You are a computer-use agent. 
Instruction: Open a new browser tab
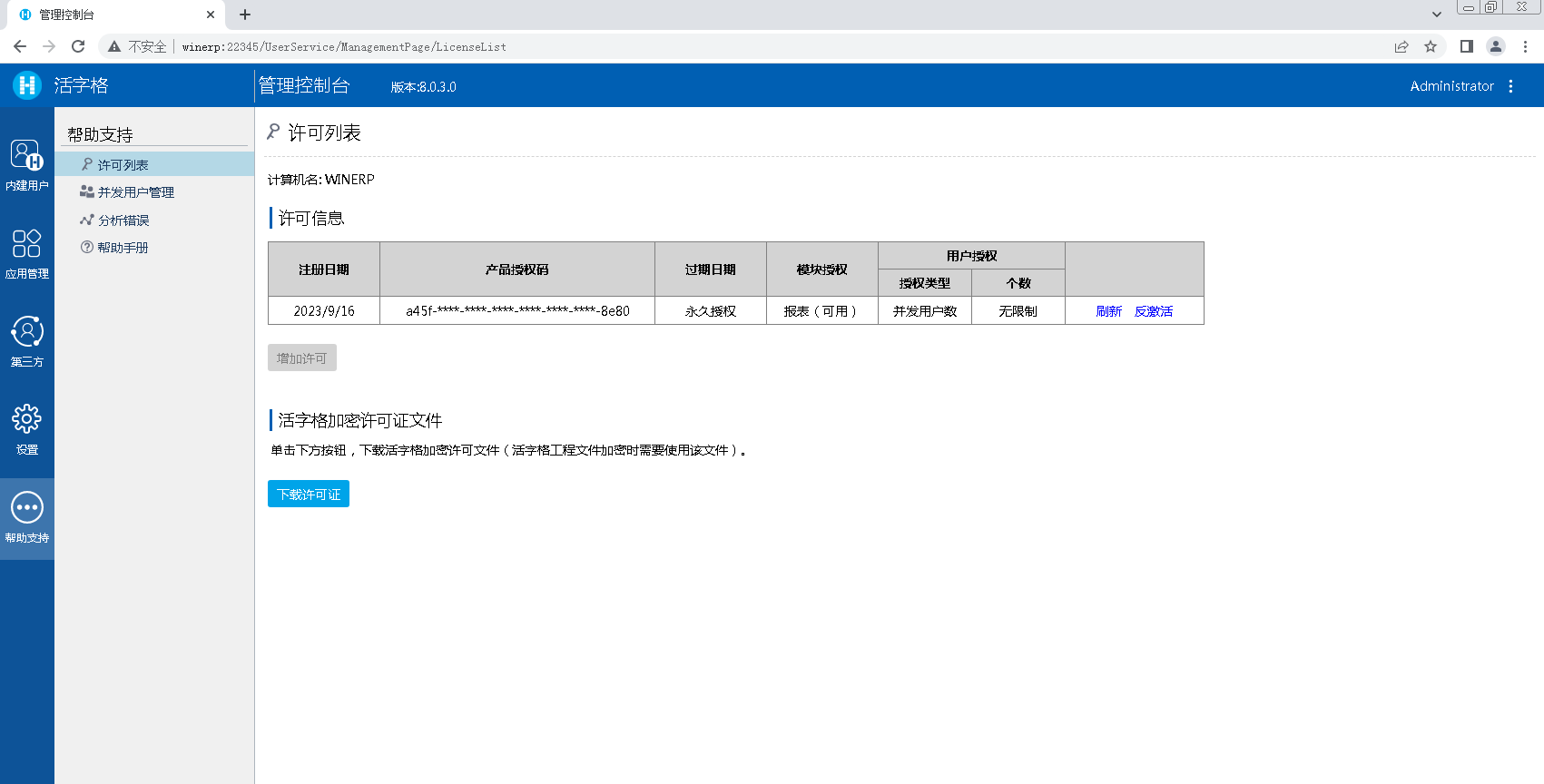(x=245, y=15)
